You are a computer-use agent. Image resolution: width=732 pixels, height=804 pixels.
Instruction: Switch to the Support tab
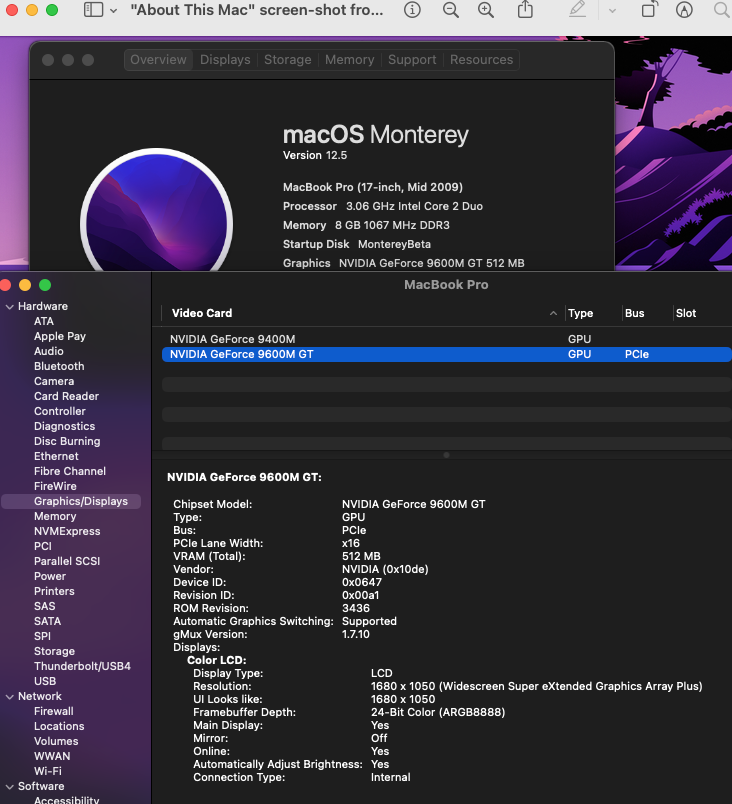tap(412, 59)
